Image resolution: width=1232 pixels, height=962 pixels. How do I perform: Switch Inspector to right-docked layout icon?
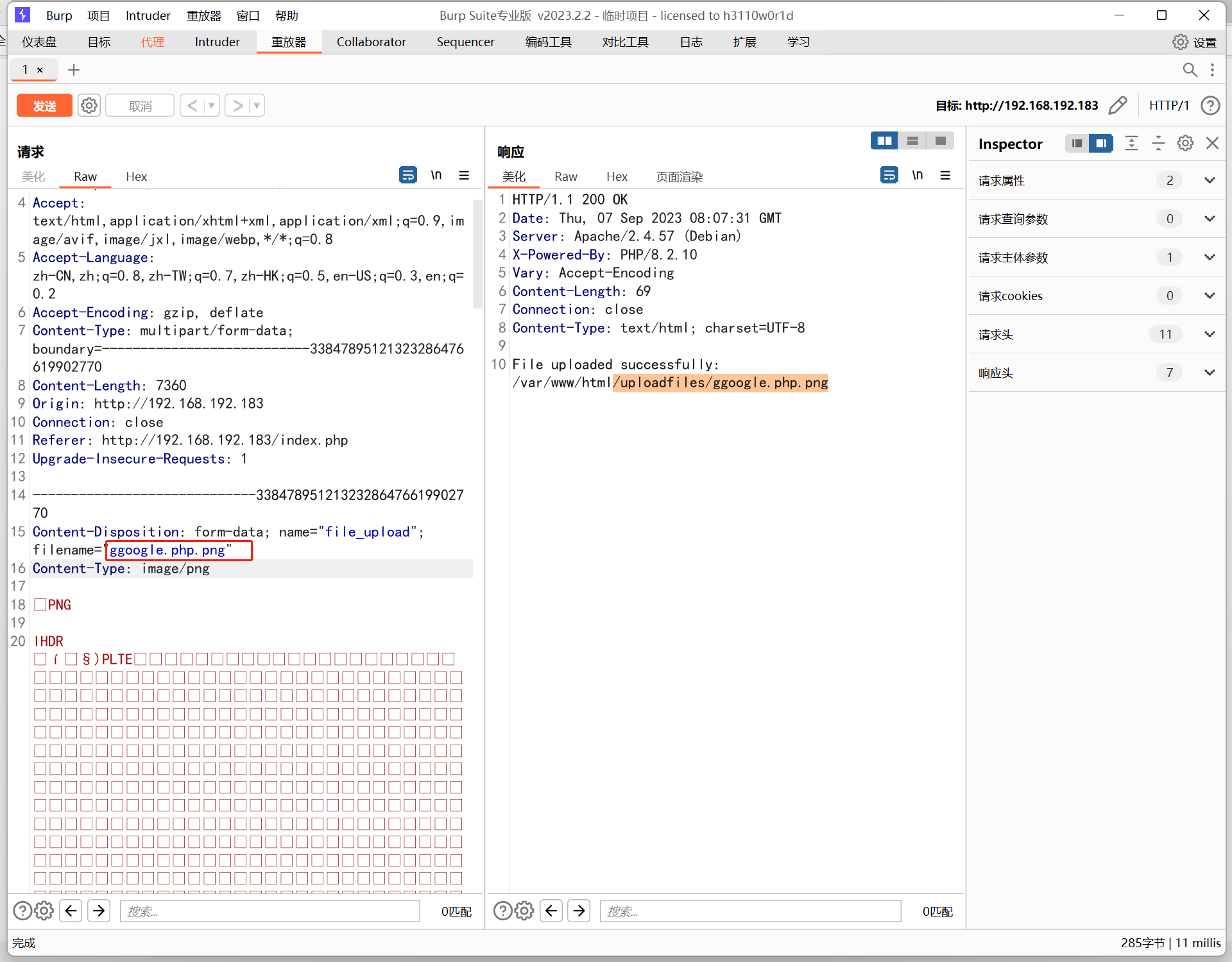1101,143
